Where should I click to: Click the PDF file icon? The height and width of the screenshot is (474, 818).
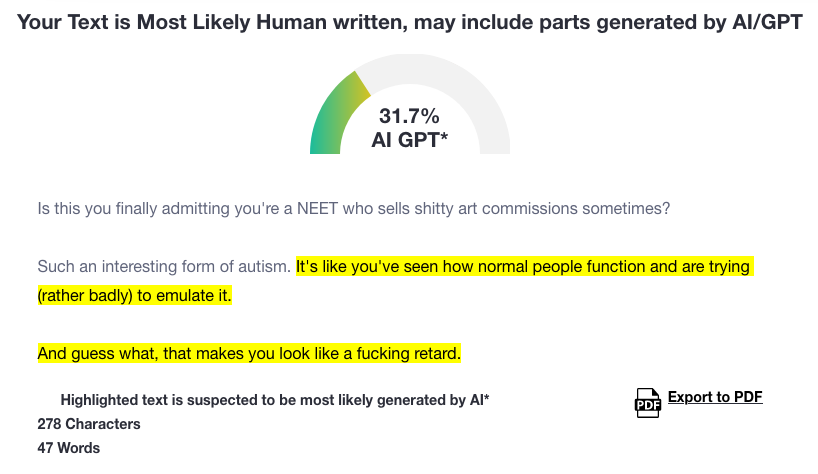click(647, 403)
